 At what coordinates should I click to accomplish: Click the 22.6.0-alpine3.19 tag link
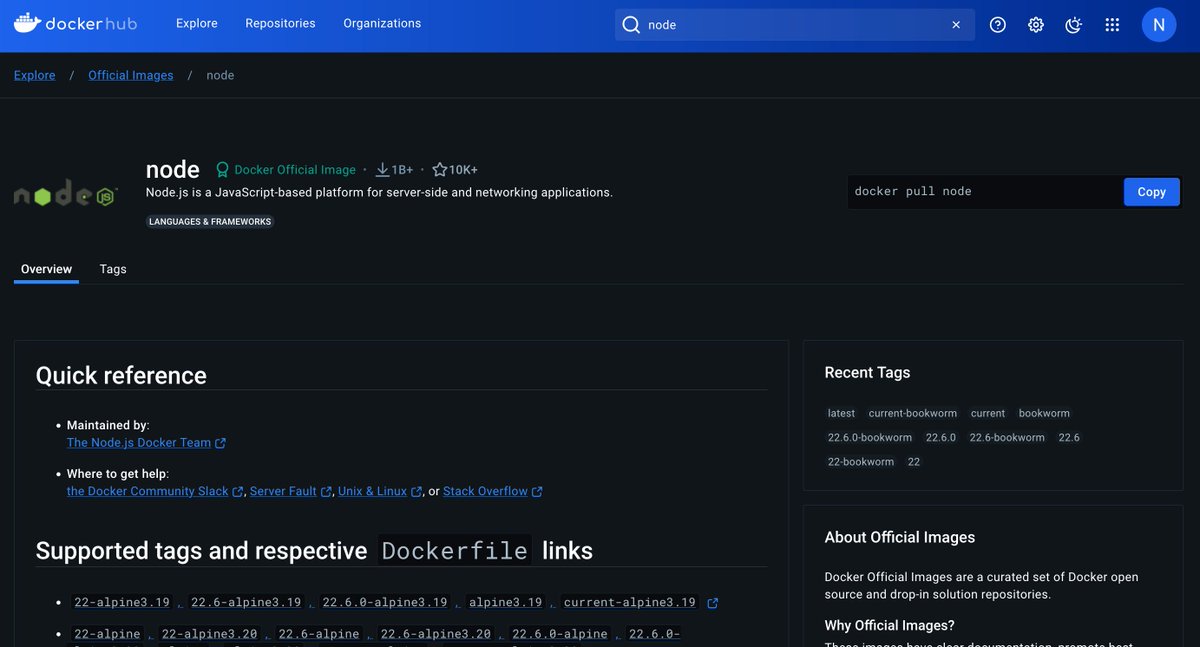pos(385,603)
